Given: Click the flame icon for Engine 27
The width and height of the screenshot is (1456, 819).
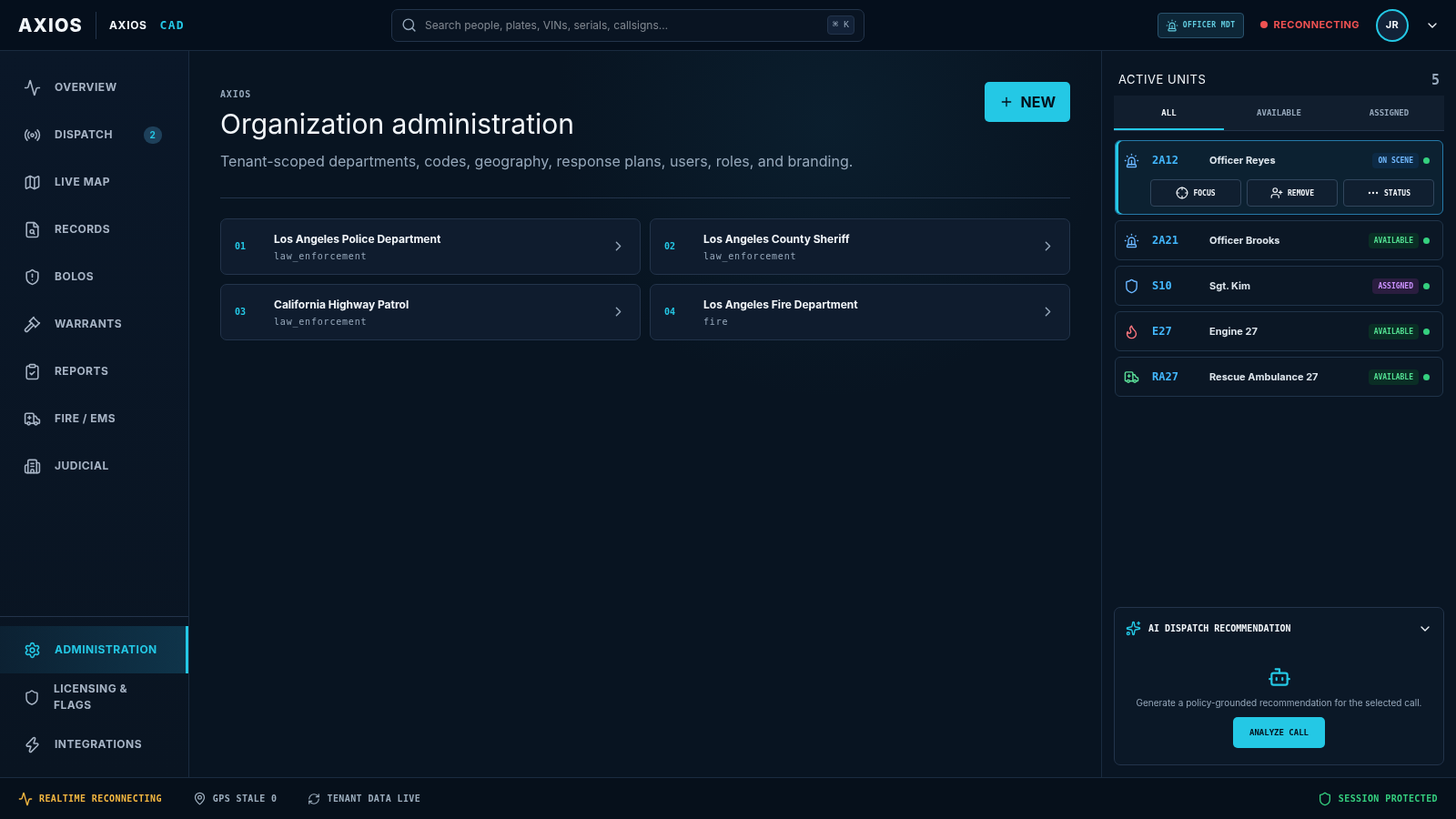Looking at the screenshot, I should (x=1132, y=331).
